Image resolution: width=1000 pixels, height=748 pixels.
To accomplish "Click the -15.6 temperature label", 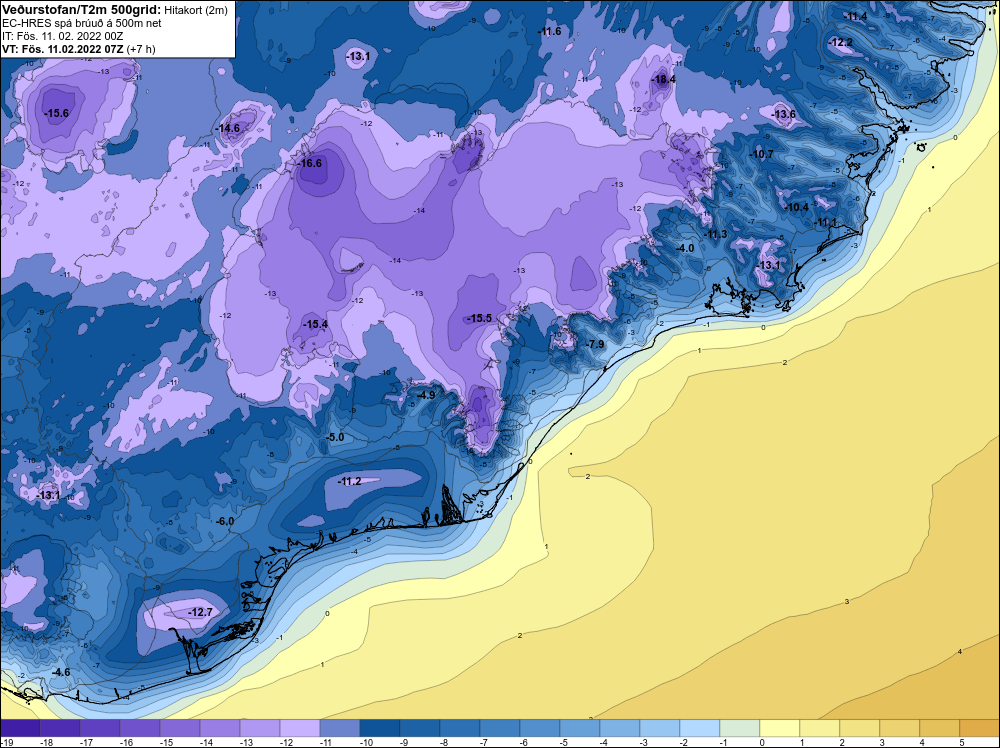I will point(56,114).
